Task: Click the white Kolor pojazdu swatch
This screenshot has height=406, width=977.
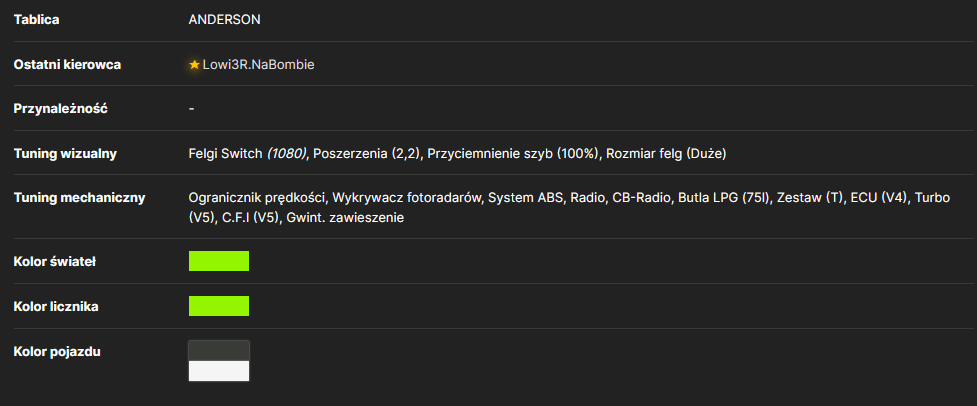Action: [219, 371]
